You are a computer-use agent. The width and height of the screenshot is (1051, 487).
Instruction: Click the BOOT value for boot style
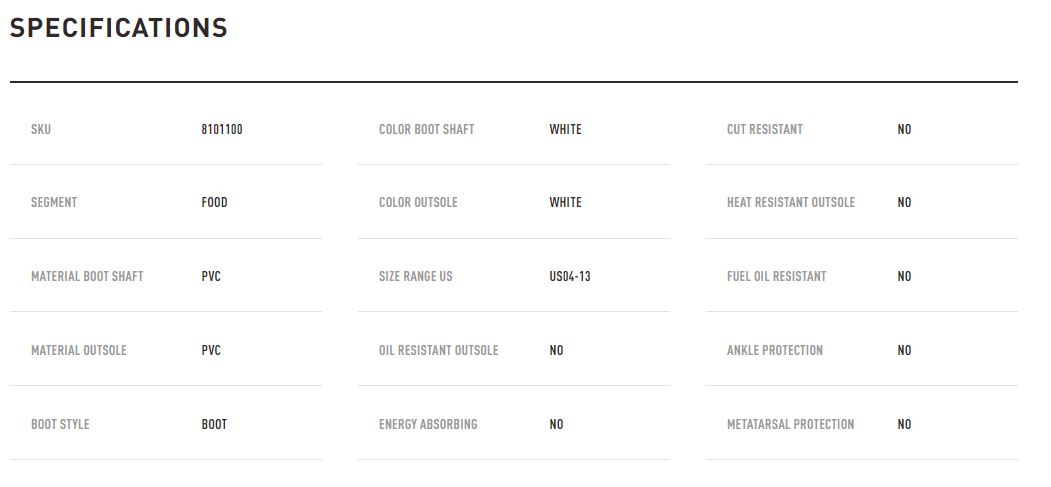[x=214, y=424]
